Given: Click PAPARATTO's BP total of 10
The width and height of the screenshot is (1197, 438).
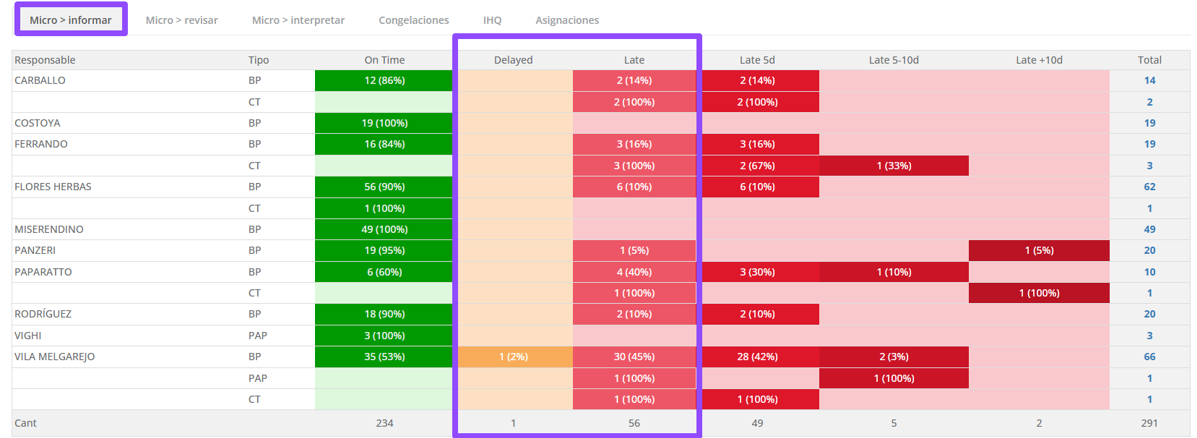Looking at the screenshot, I should [1149, 272].
